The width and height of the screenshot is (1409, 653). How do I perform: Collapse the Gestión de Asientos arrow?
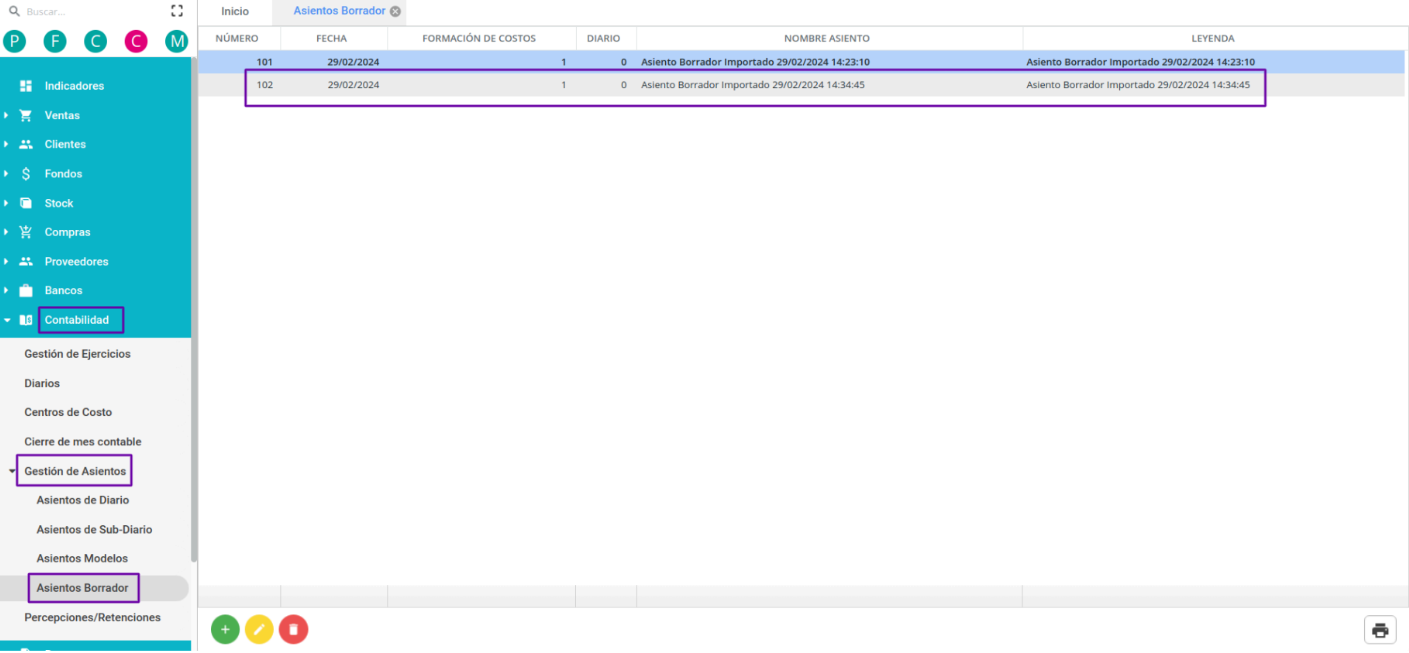click(13, 471)
